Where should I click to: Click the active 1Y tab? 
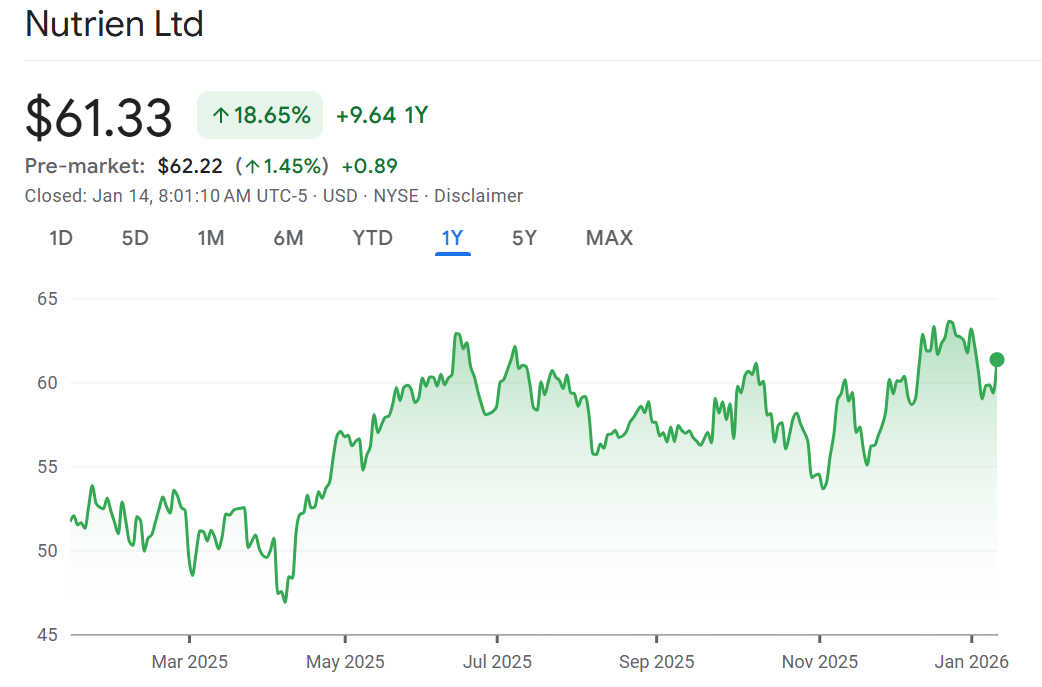tap(452, 238)
